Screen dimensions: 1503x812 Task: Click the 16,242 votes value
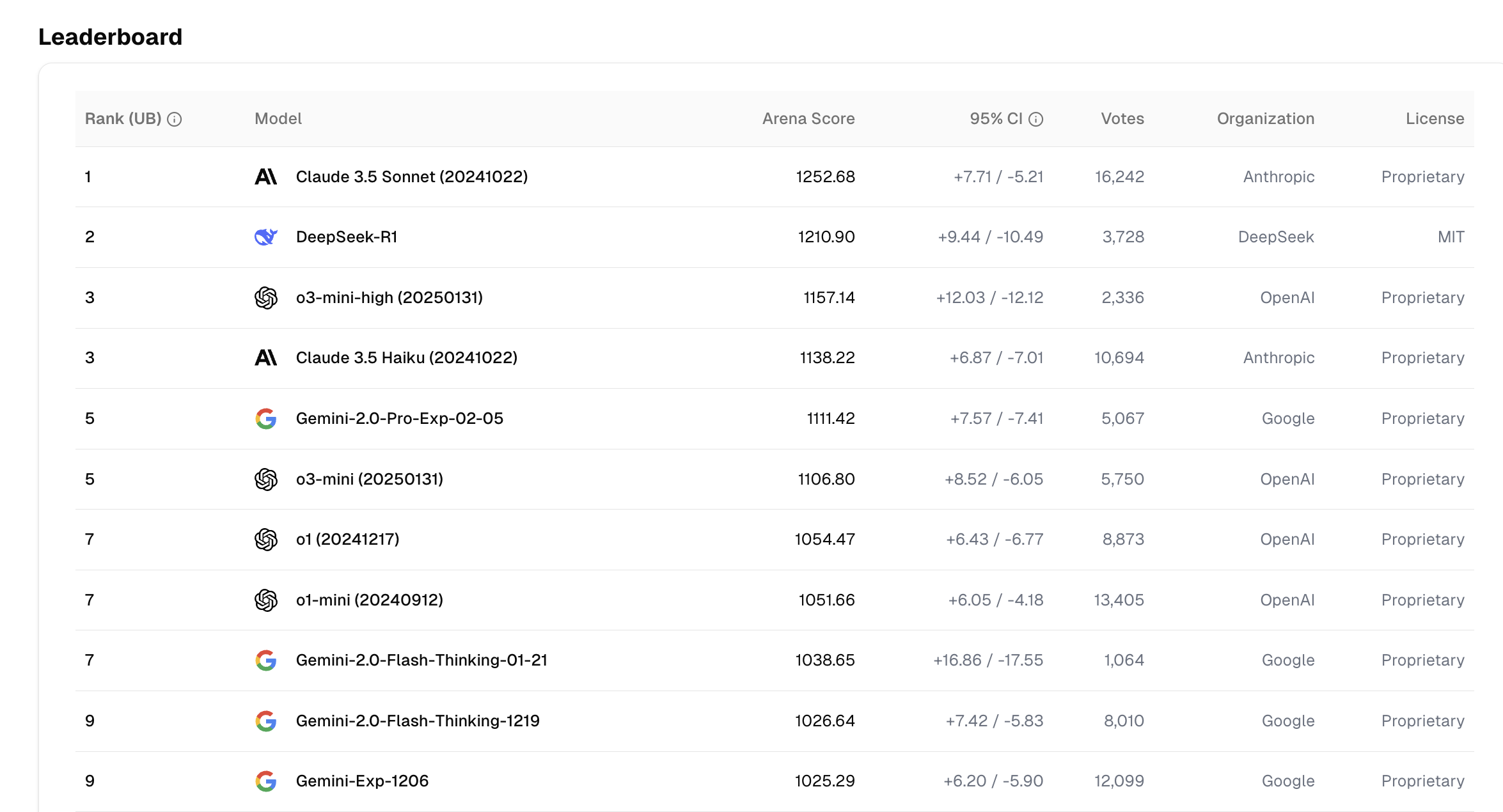click(1119, 177)
